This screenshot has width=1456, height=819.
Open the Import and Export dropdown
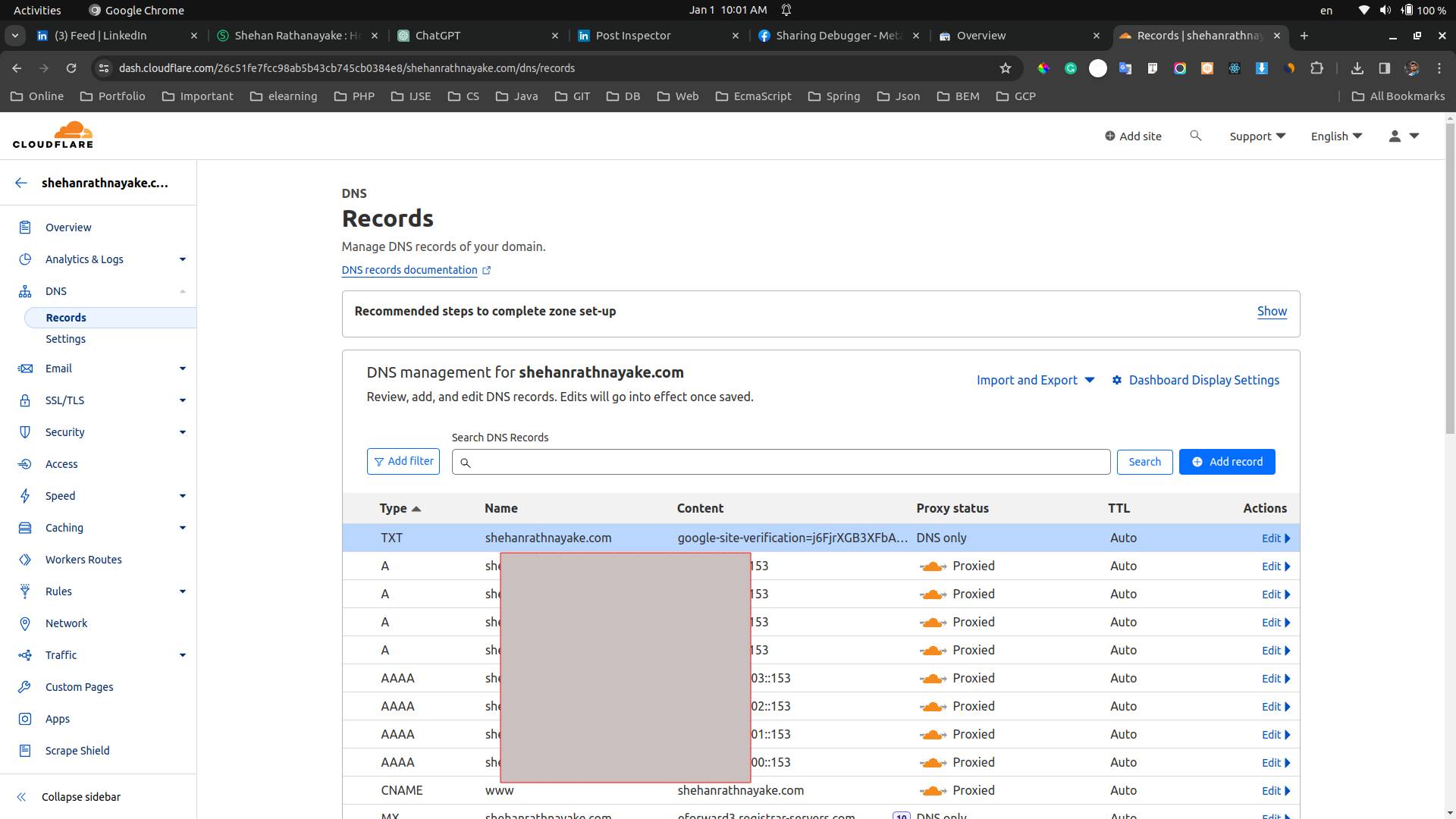(1035, 380)
